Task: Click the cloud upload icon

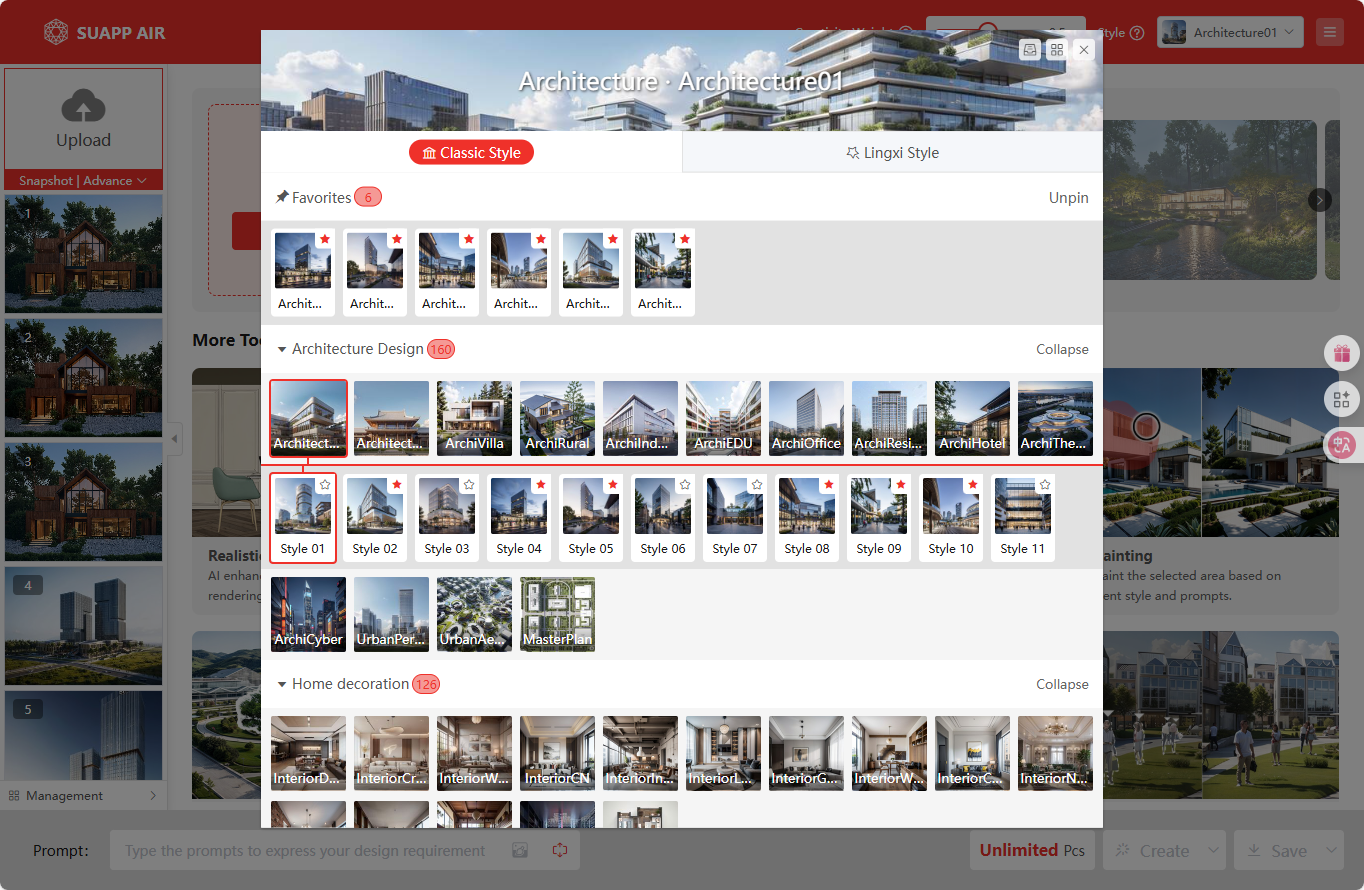Action: (84, 106)
